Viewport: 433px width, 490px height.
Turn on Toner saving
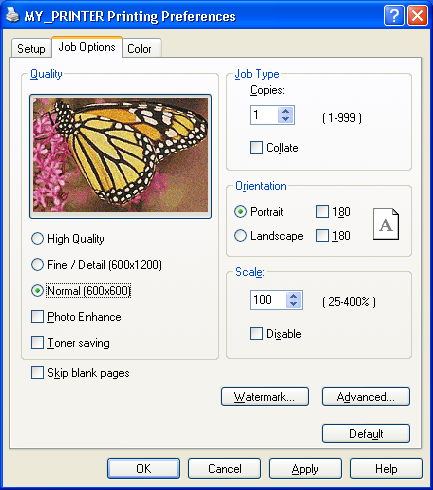[37, 343]
